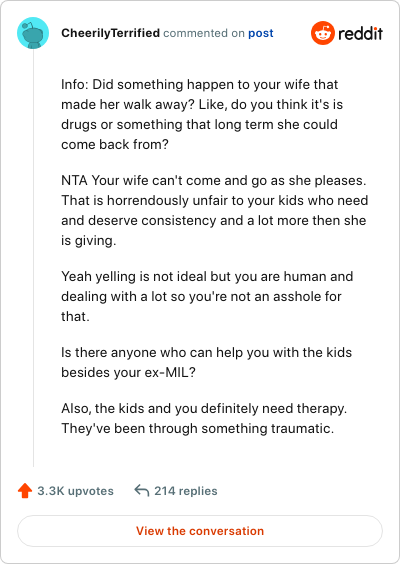Open the CheerilyTerrified profile username
This screenshot has width=400, height=564.
pos(110,33)
